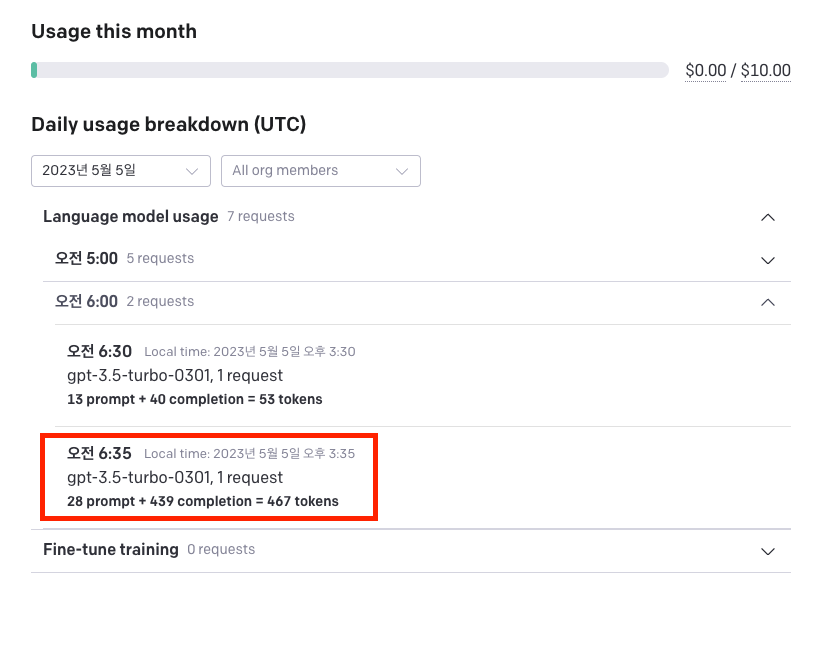Open the date picker dropdown arrow
831x648 pixels.
(x=193, y=171)
